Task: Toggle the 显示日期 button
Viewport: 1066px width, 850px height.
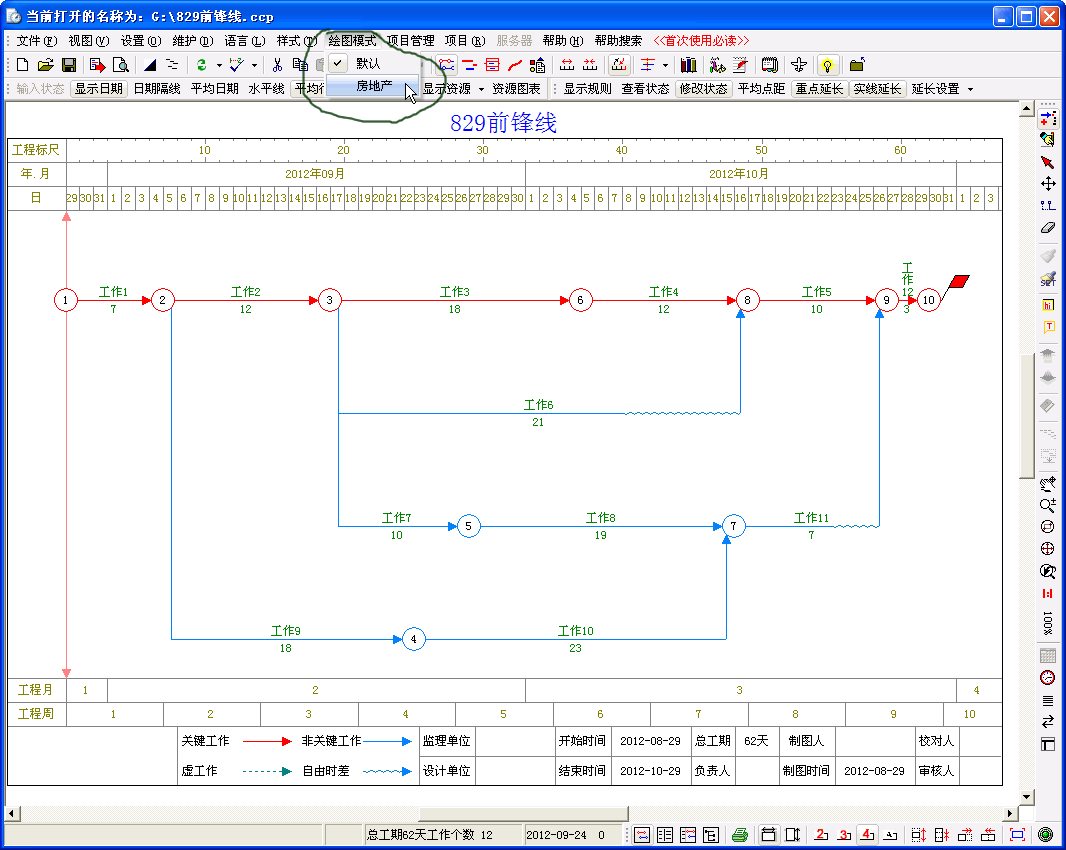Action: (x=99, y=88)
